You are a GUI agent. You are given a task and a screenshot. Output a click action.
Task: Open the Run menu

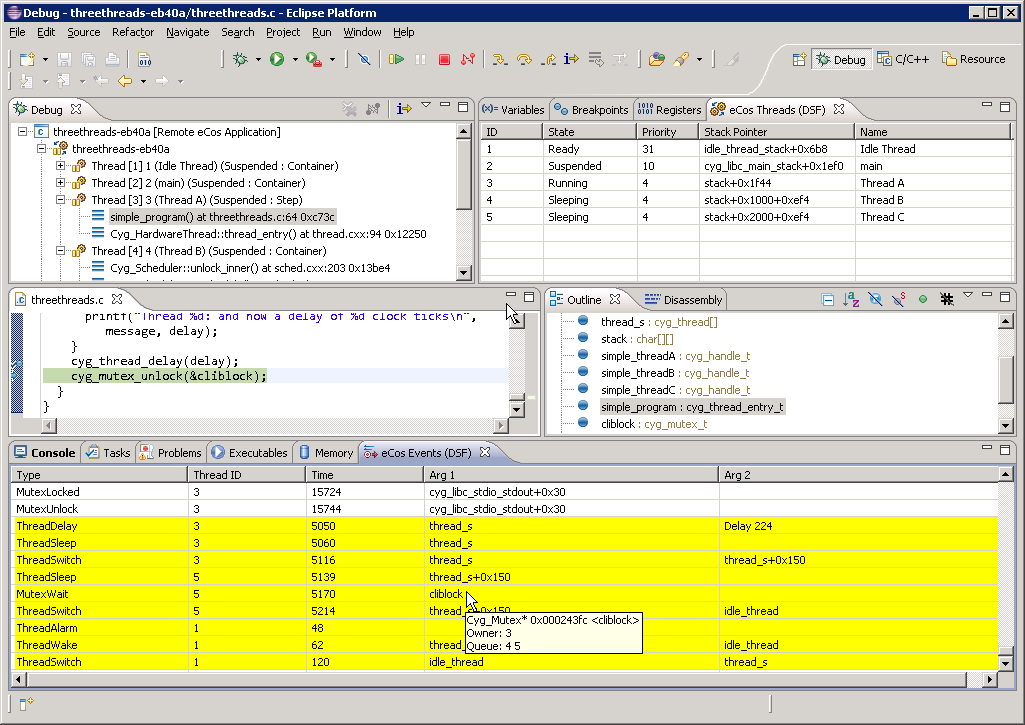click(322, 32)
